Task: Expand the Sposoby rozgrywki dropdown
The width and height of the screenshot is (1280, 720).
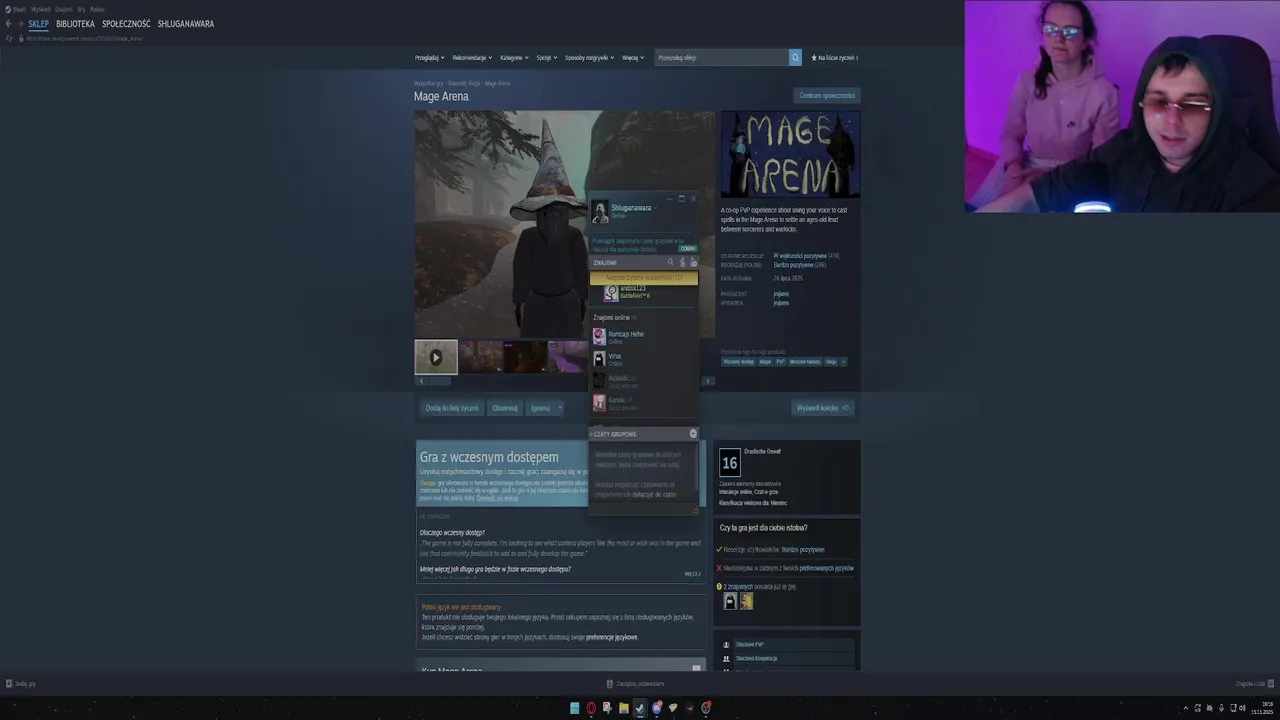Action: pyautogui.click(x=589, y=58)
